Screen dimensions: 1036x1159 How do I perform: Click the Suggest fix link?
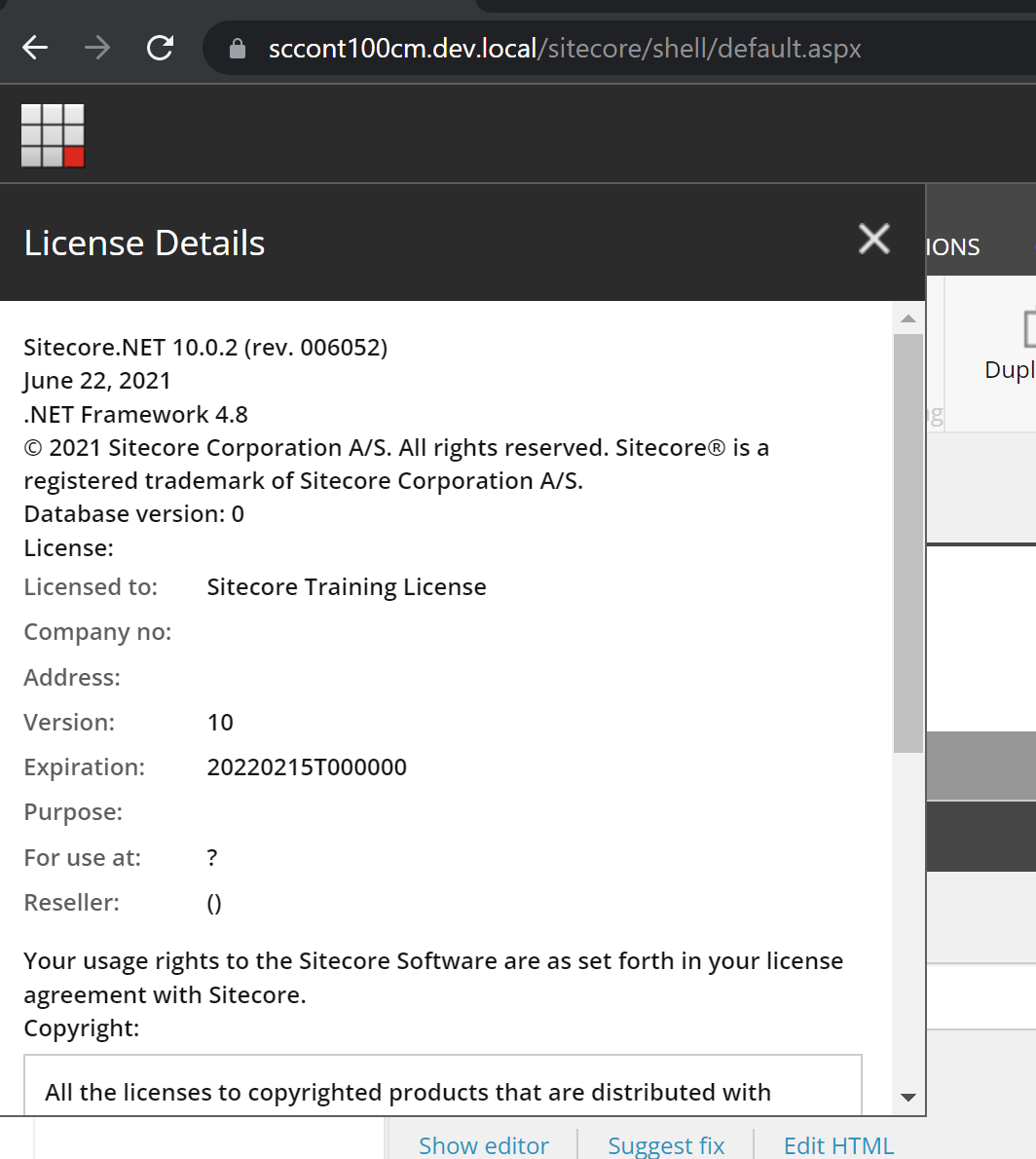(x=666, y=1145)
